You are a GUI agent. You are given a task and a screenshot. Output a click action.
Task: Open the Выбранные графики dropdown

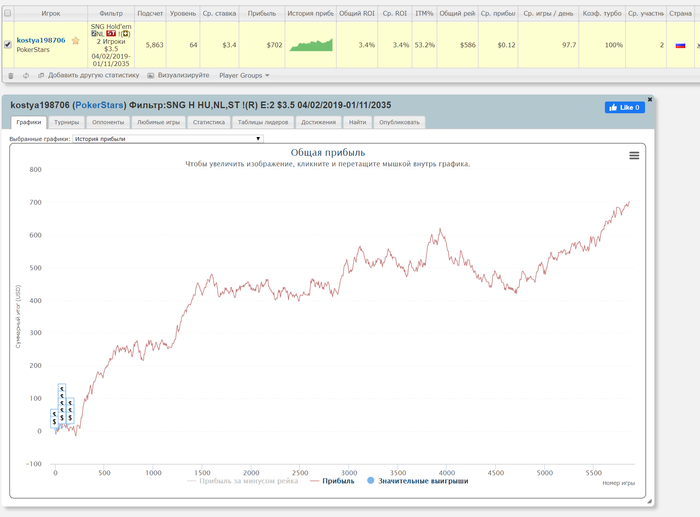pos(168,139)
